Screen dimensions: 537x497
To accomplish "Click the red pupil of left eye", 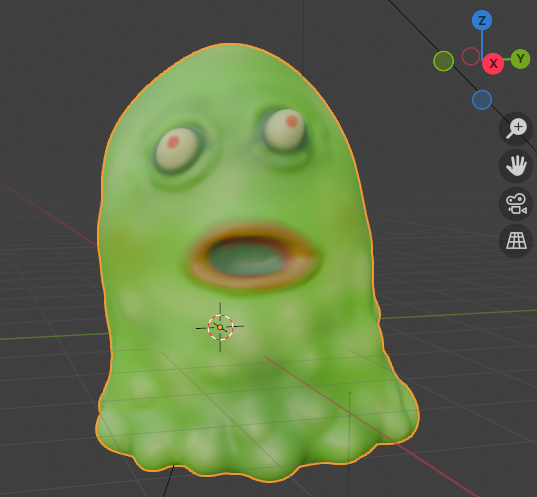I will point(173,142).
